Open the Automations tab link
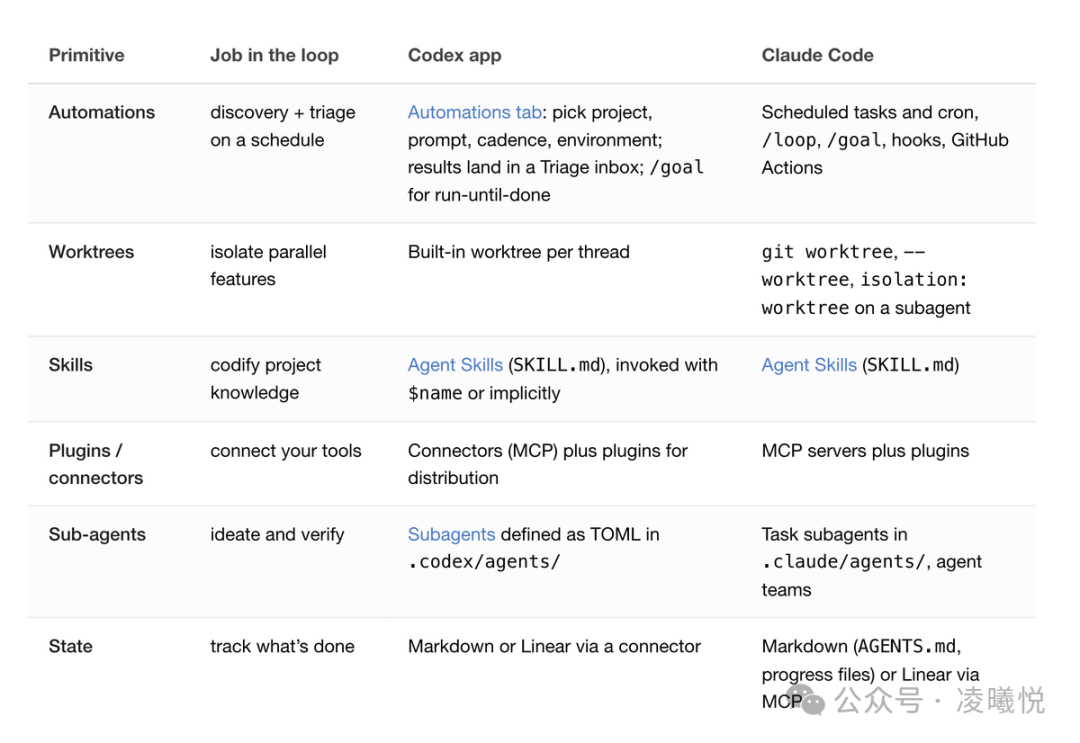Viewport: 1080px width, 743px height. pyautogui.click(x=474, y=112)
